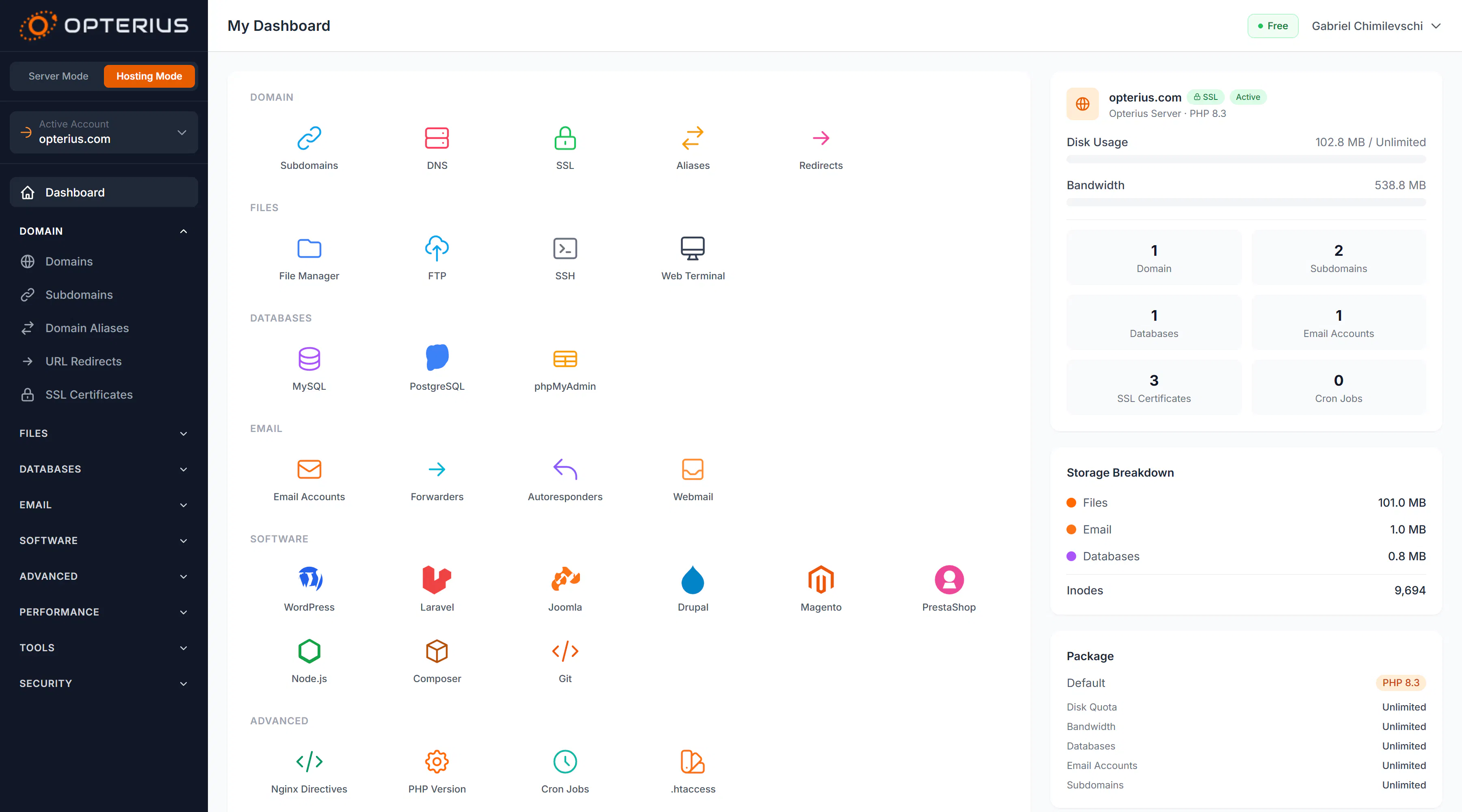Launch Webmail

click(x=692, y=469)
